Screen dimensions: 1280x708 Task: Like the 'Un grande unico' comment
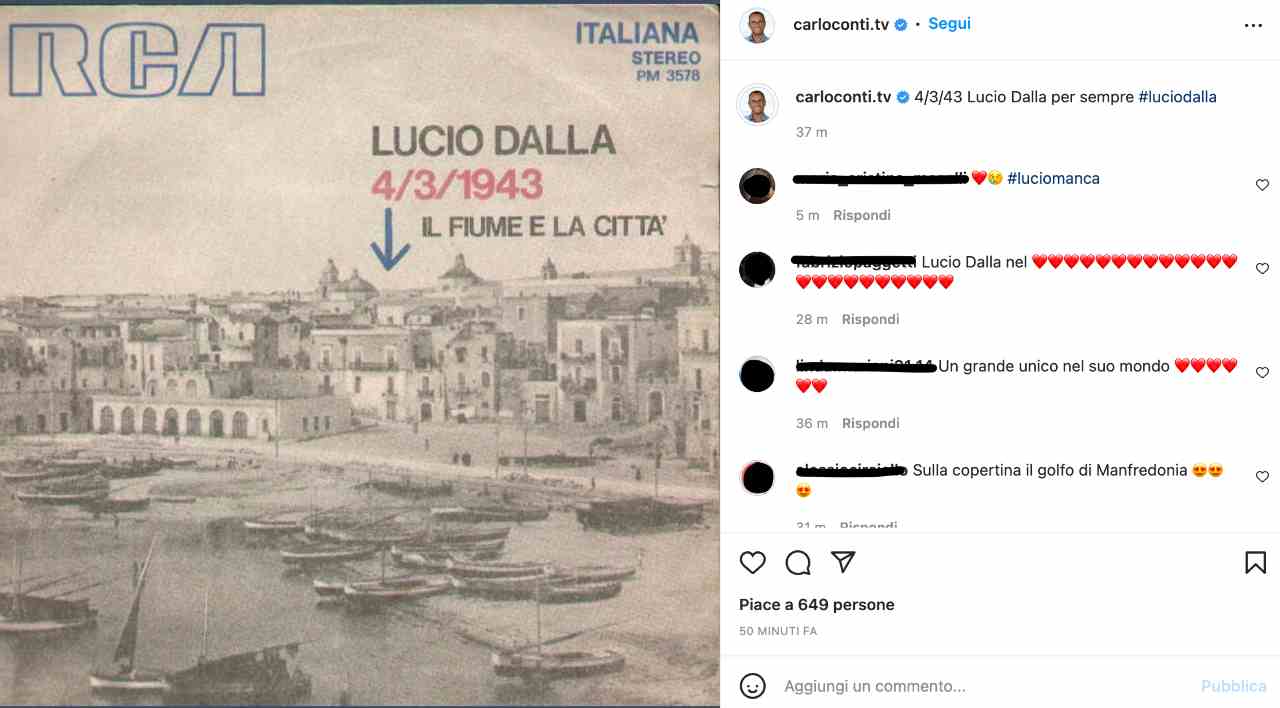click(1262, 373)
